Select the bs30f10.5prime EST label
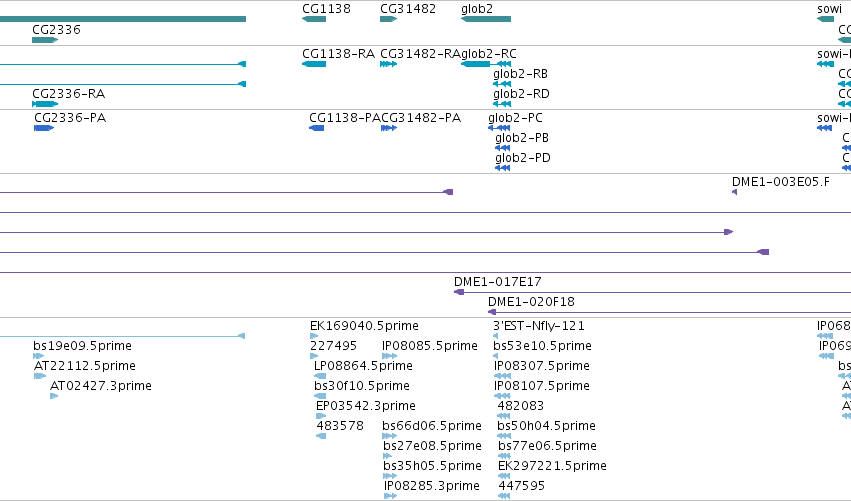The image size is (851, 501). [361, 386]
